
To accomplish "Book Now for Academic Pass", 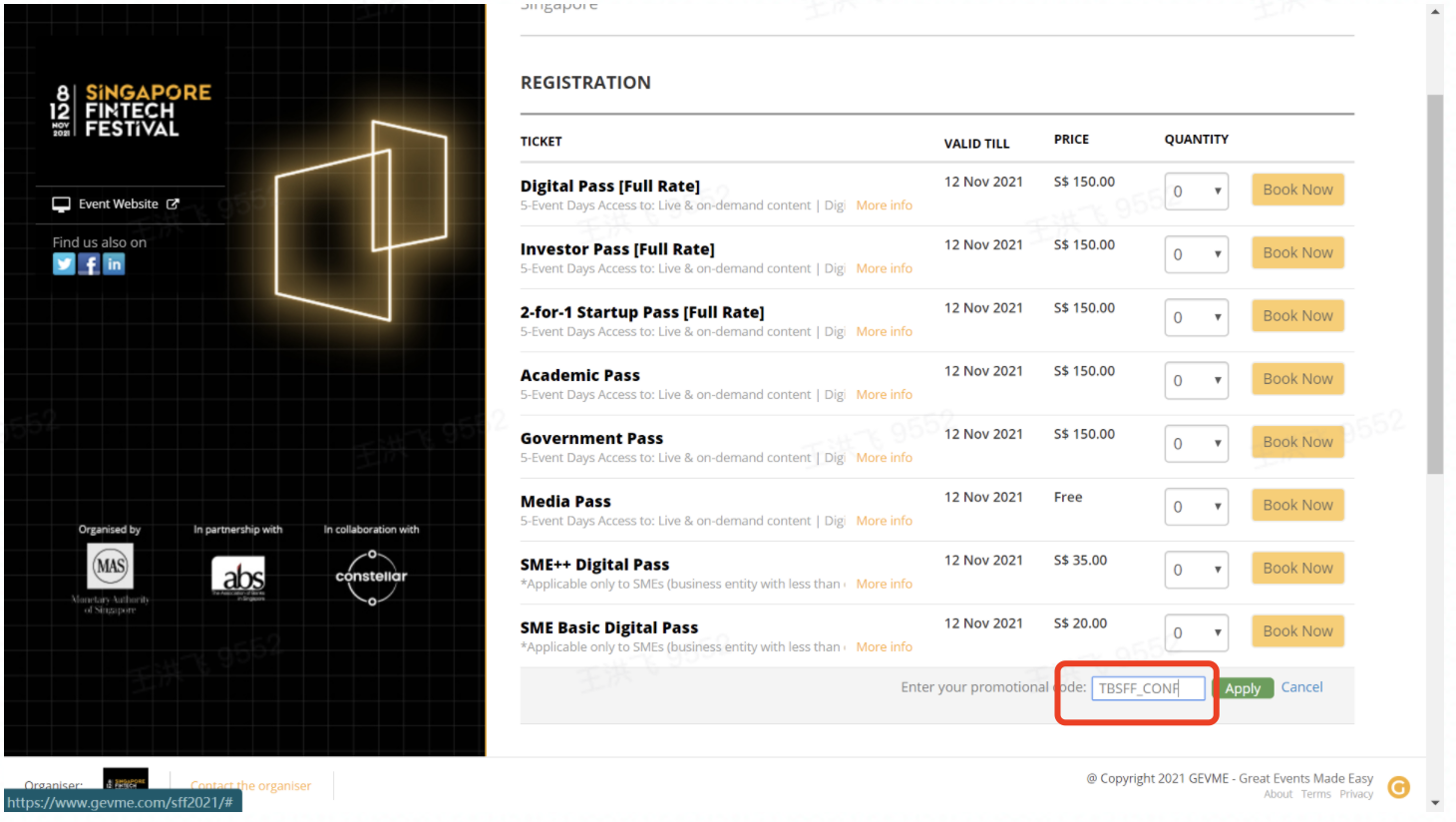I will click(1297, 379).
